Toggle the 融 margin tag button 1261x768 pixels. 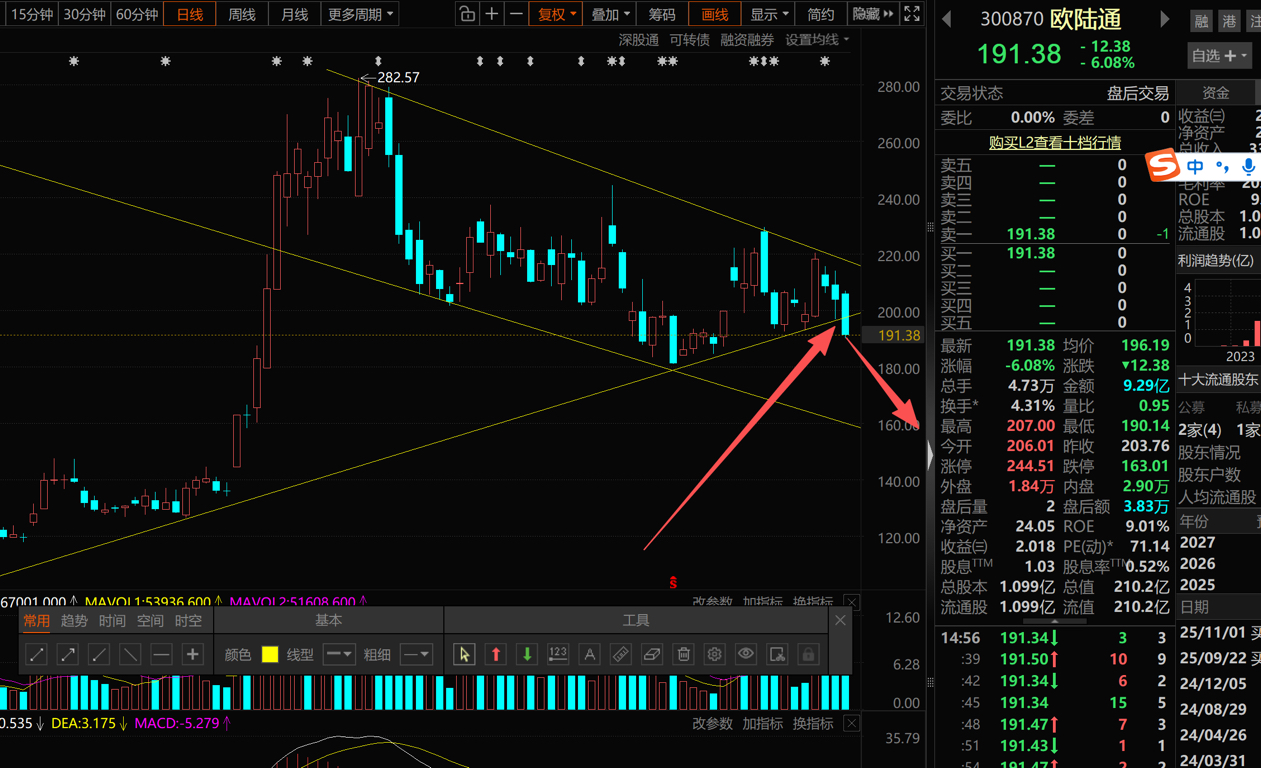click(x=1201, y=20)
